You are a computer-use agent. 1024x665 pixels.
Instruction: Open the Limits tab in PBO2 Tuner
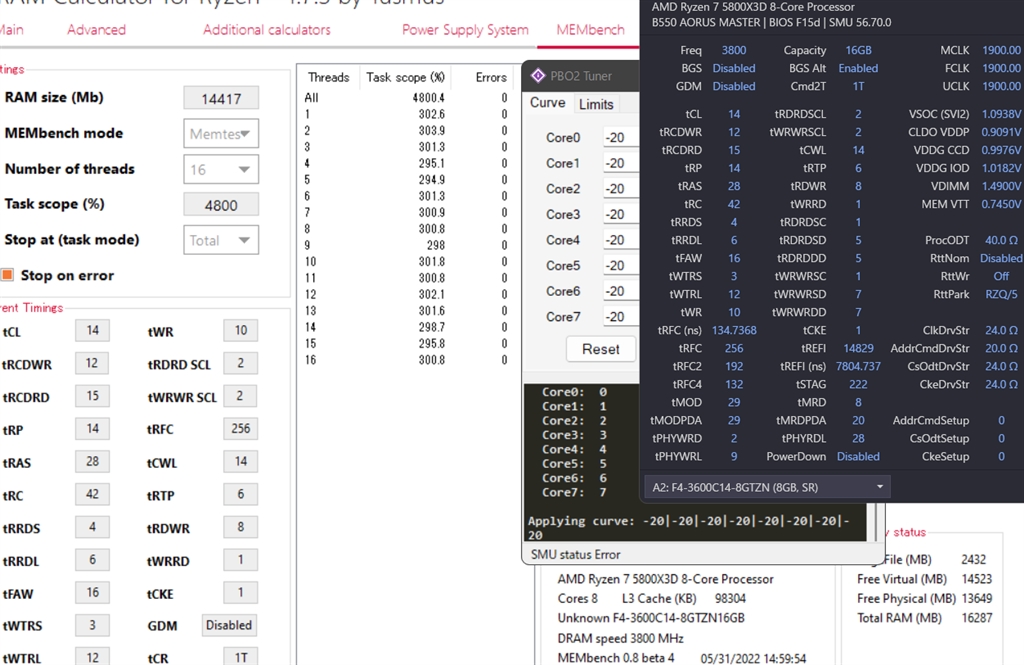(597, 103)
